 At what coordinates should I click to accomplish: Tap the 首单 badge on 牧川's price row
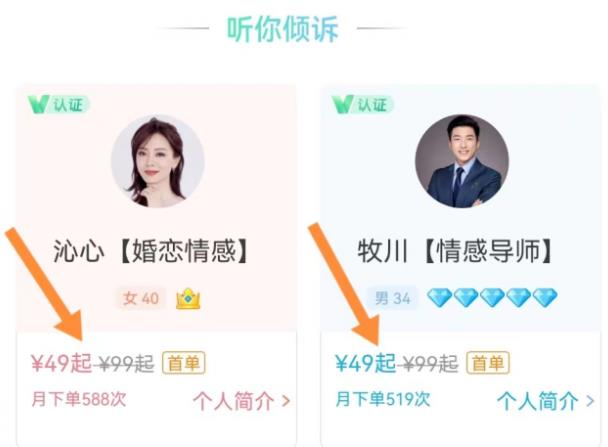(x=488, y=363)
